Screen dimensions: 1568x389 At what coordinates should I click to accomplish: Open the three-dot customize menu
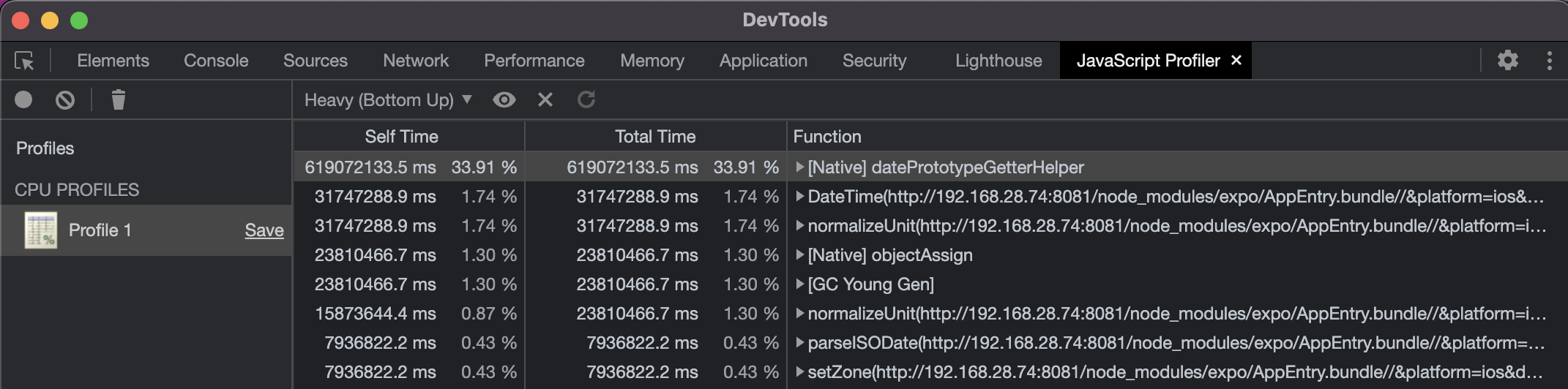coord(1549,61)
